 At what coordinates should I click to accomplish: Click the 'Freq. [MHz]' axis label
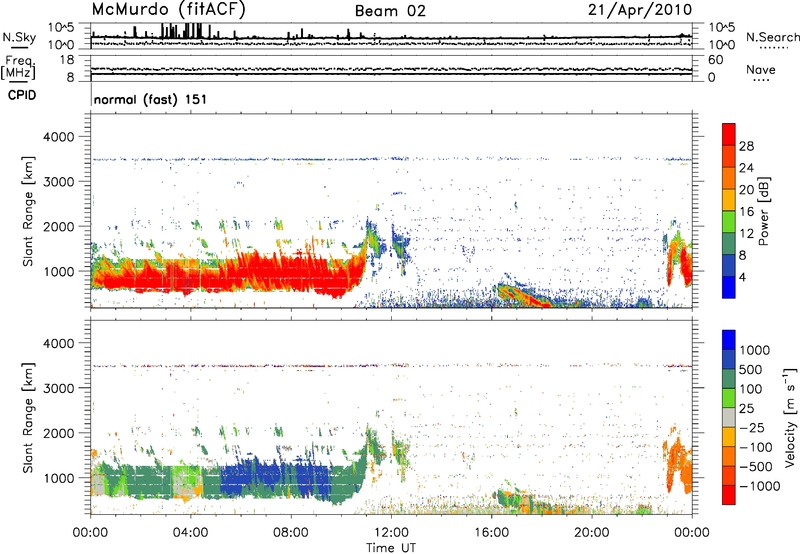(x=18, y=67)
